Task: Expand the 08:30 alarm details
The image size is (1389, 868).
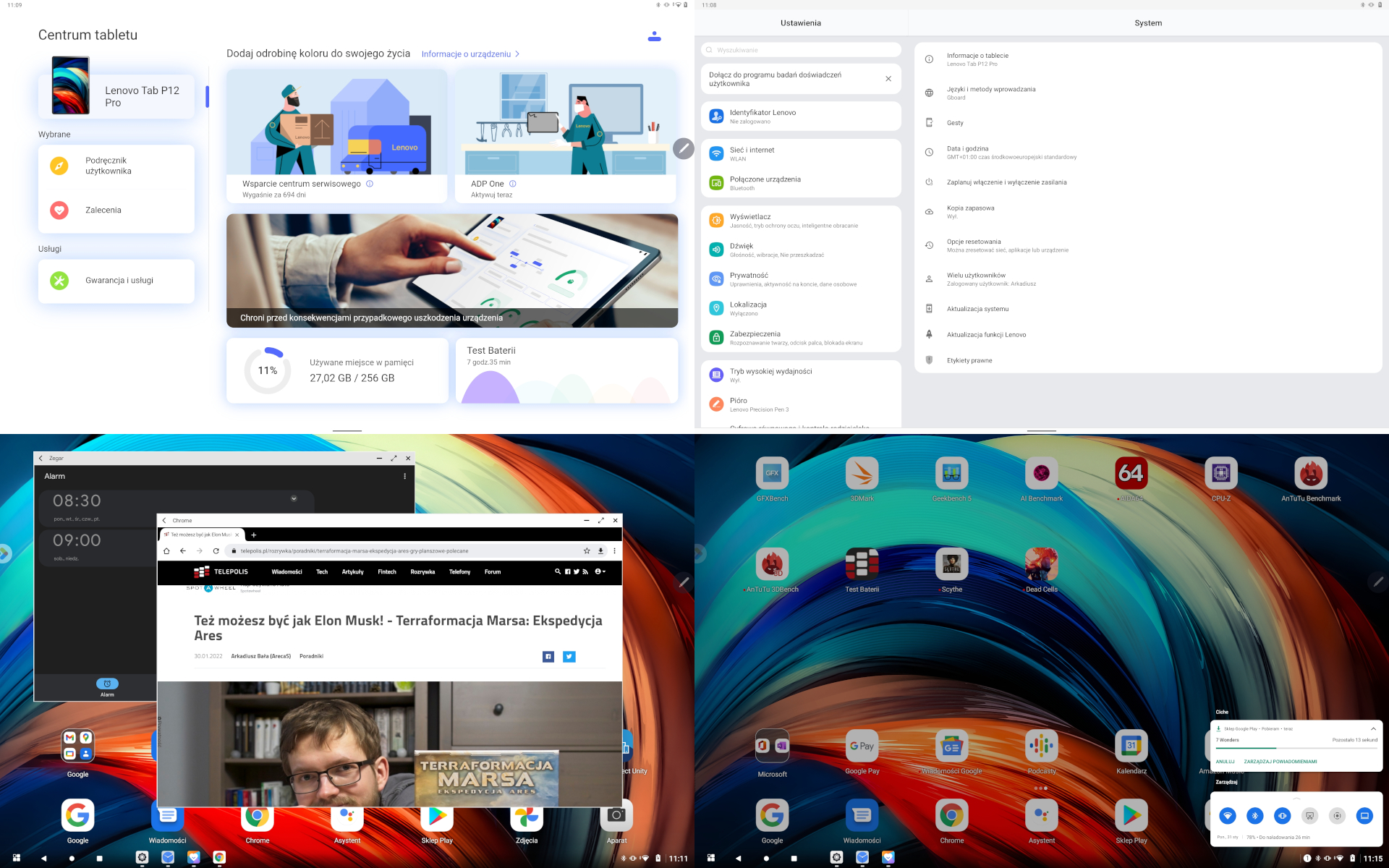Action: (294, 498)
